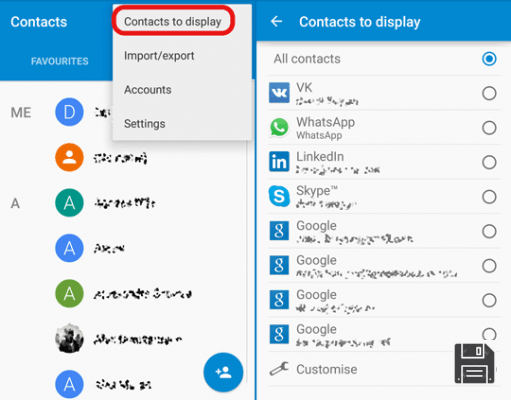The image size is (511, 400).
Task: Tap the LinkedIn logo icon
Action: (279, 162)
